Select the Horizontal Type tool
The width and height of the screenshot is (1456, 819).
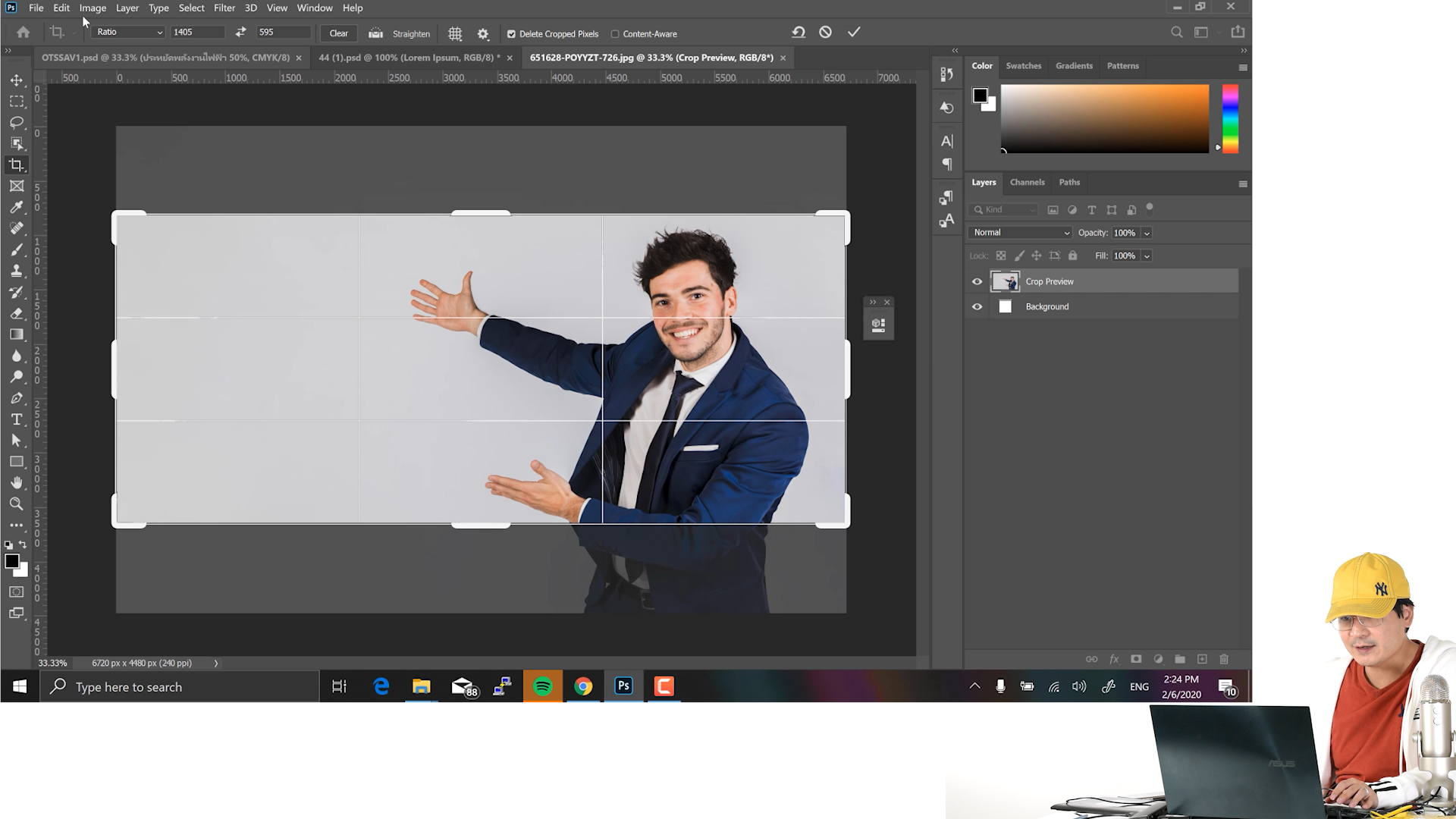point(17,419)
